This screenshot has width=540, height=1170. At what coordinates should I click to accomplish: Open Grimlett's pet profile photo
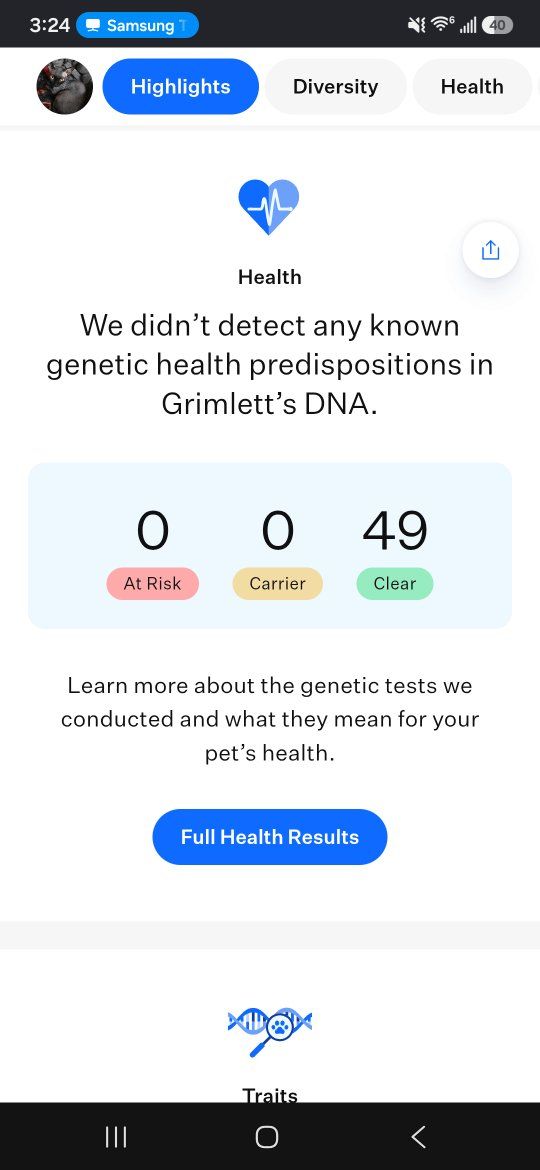65,87
